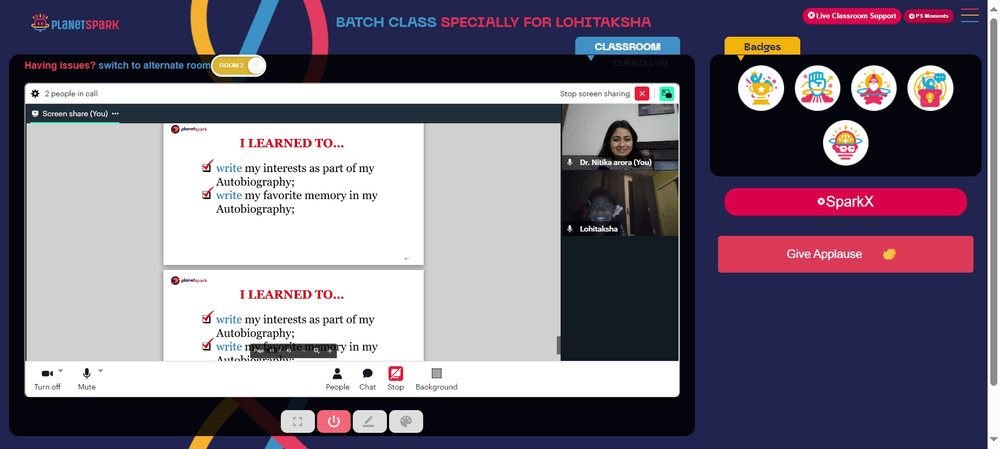Award the speech bubble podium badge
Image resolution: width=1000 pixels, height=449 pixels.
click(930, 88)
